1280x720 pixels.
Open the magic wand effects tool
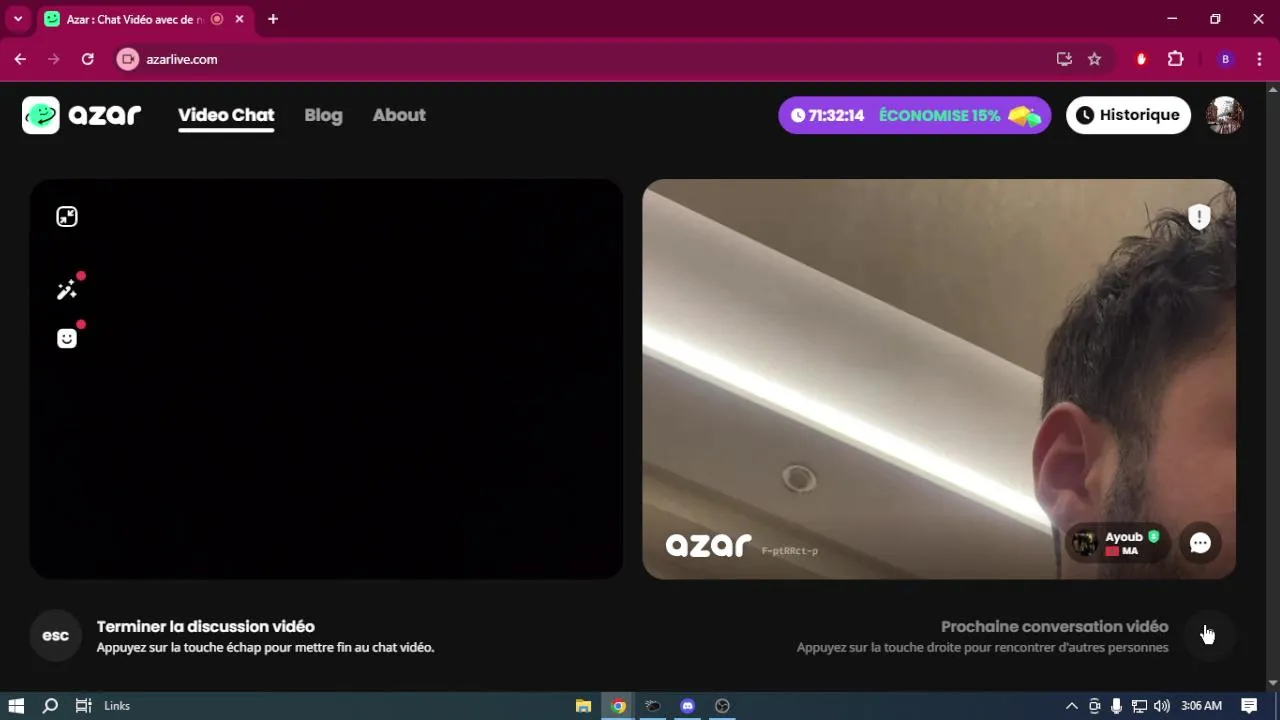coord(67,290)
